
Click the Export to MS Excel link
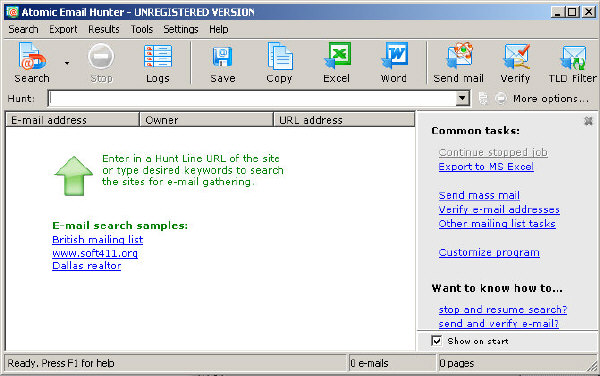click(x=486, y=167)
